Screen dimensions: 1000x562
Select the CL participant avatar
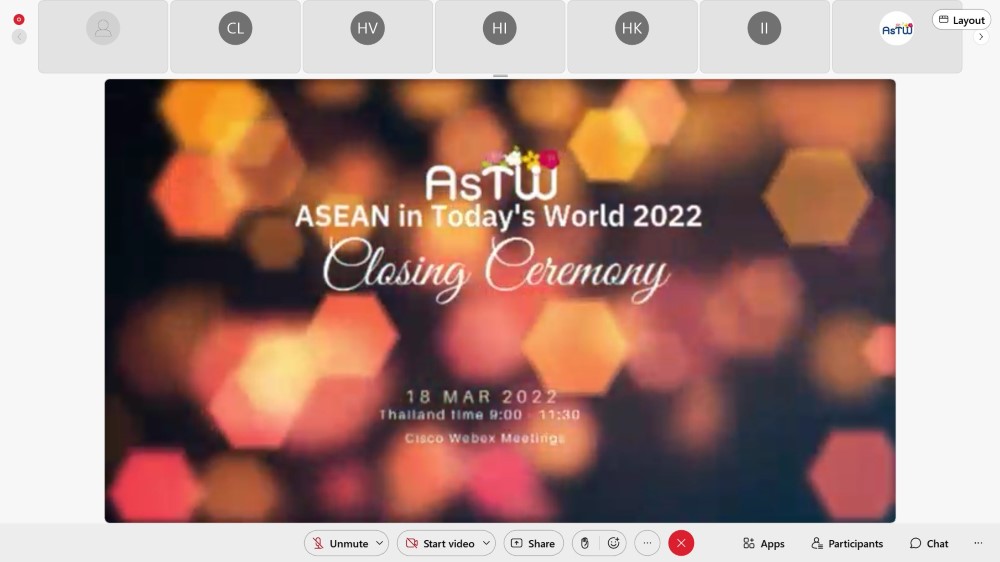point(235,29)
